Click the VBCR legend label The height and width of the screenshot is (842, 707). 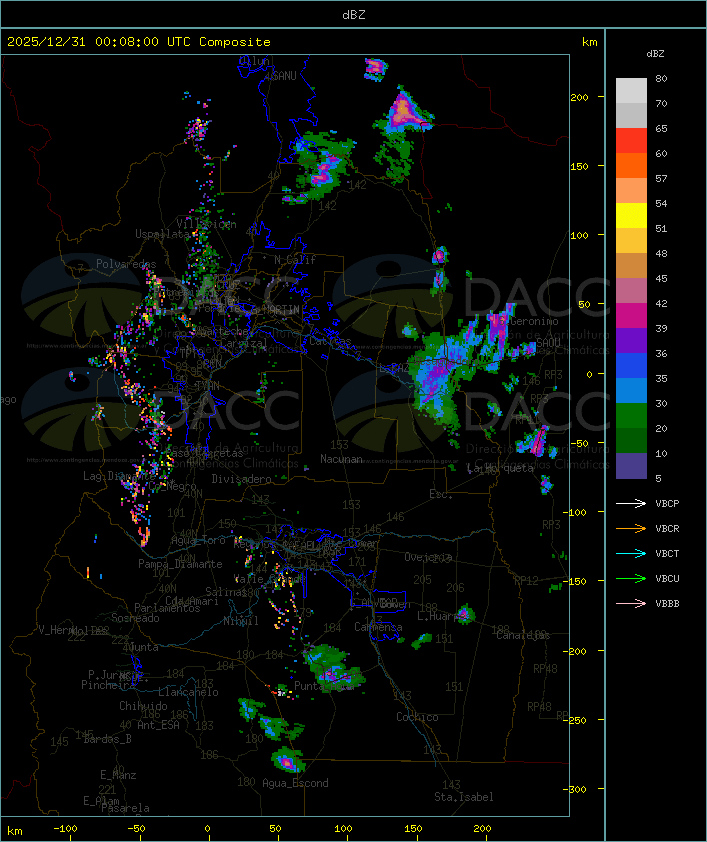click(x=667, y=528)
